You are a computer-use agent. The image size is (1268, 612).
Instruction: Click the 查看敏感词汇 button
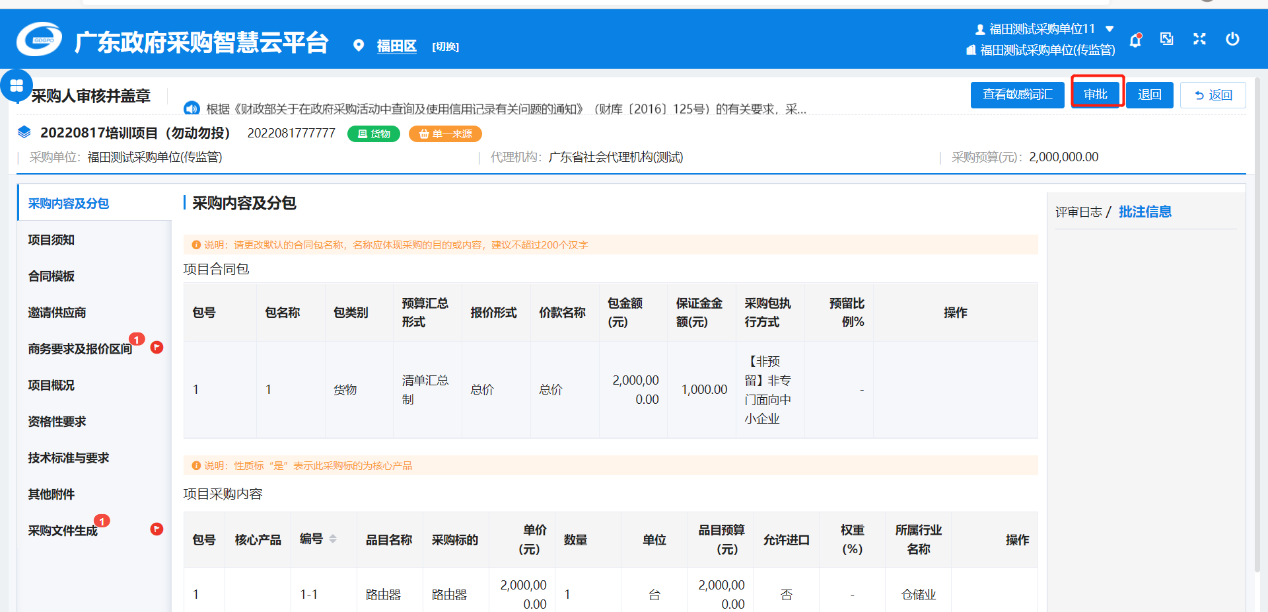[1018, 95]
